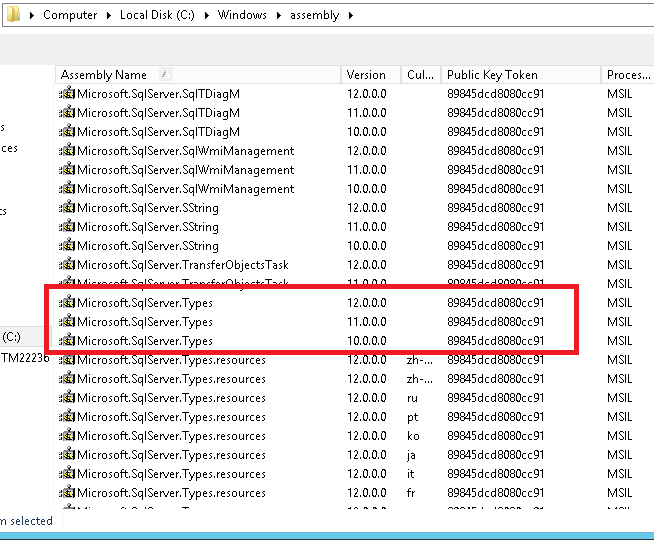654x540 pixels.
Task: Click culture 'ru' cell of Types.resources
Action: (412, 398)
